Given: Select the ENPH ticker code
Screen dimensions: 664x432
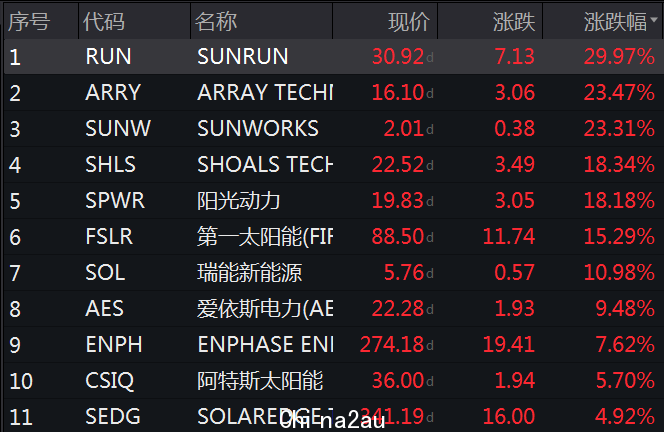Looking at the screenshot, I should point(114,344).
